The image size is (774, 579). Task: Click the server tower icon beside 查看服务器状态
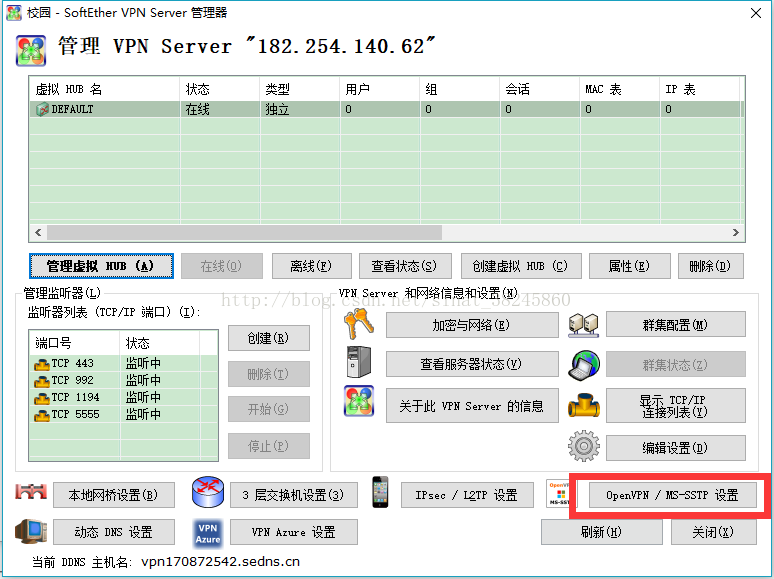357,363
